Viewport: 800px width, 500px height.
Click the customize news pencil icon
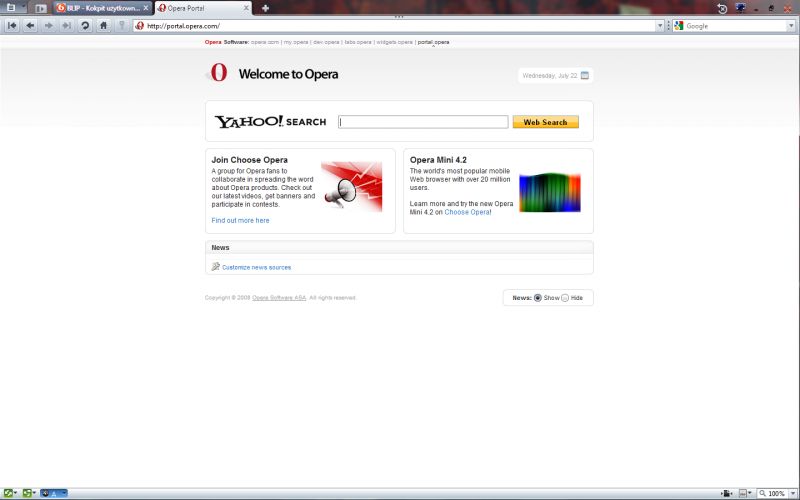pyautogui.click(x=215, y=266)
